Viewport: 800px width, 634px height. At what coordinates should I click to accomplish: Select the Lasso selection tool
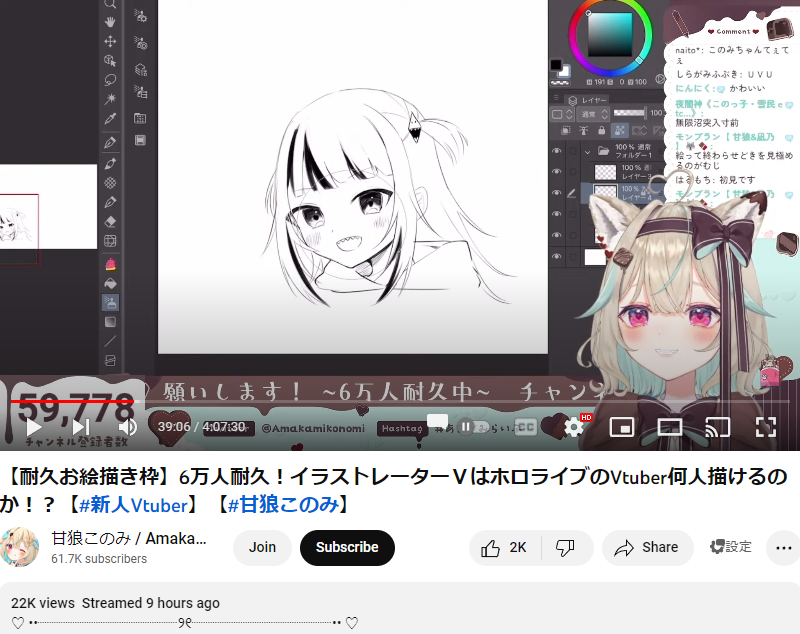(x=110, y=80)
